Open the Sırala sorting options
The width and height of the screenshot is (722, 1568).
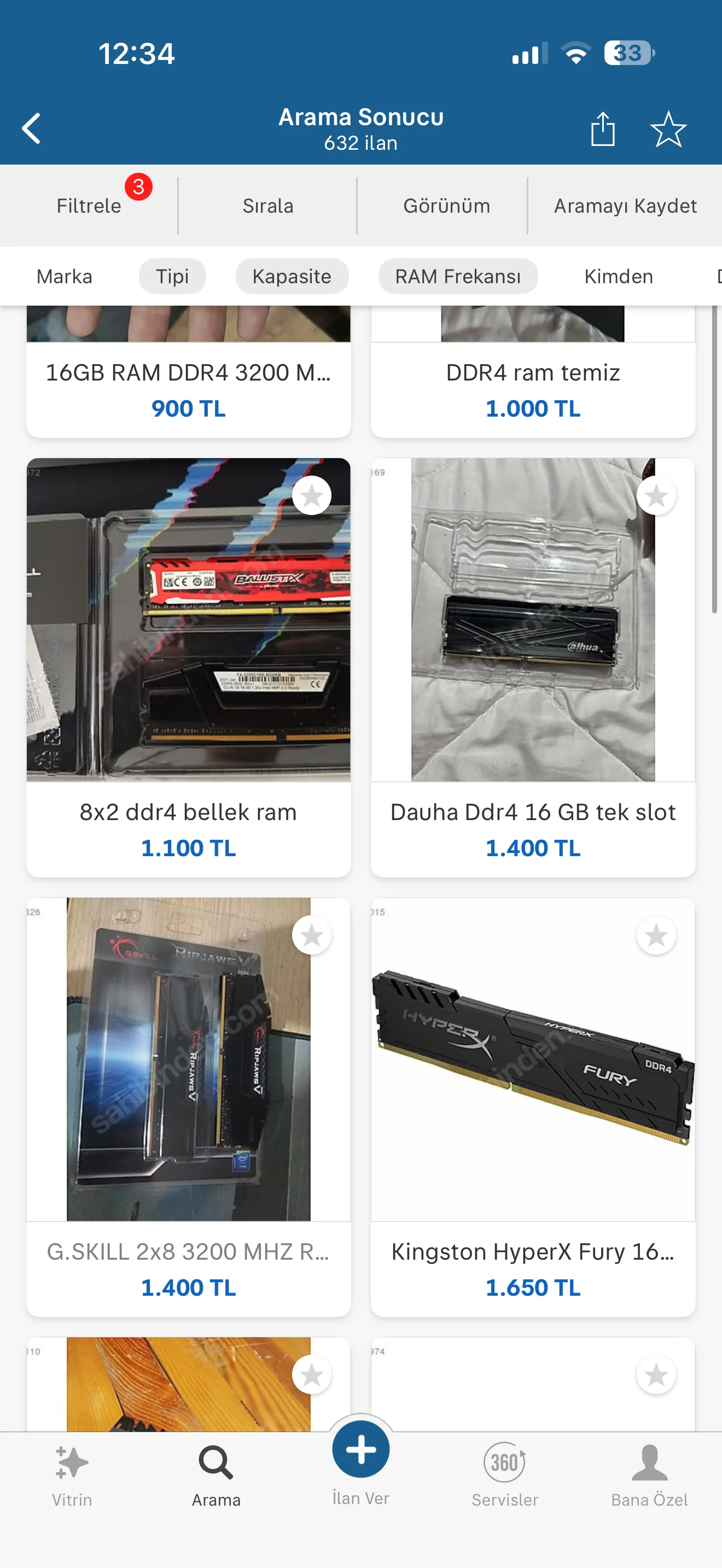(268, 206)
